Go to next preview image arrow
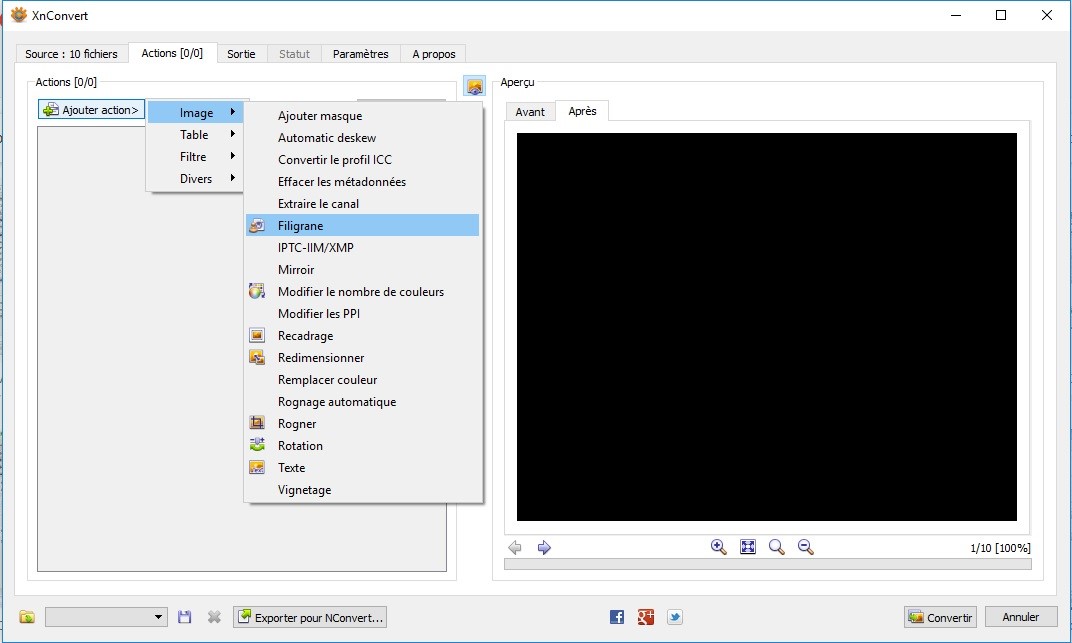This screenshot has width=1072, height=643. pos(544,547)
